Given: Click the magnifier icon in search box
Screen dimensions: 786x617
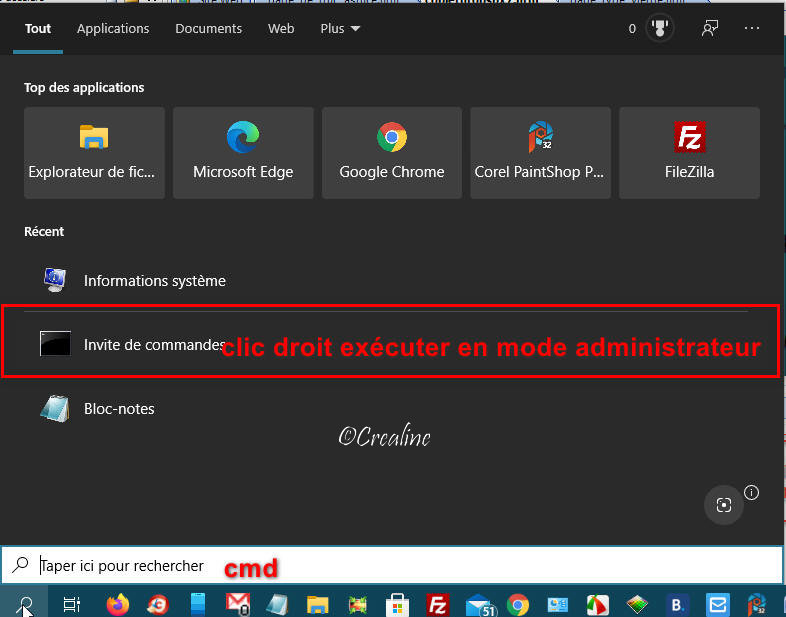Looking at the screenshot, I should click(21, 564).
